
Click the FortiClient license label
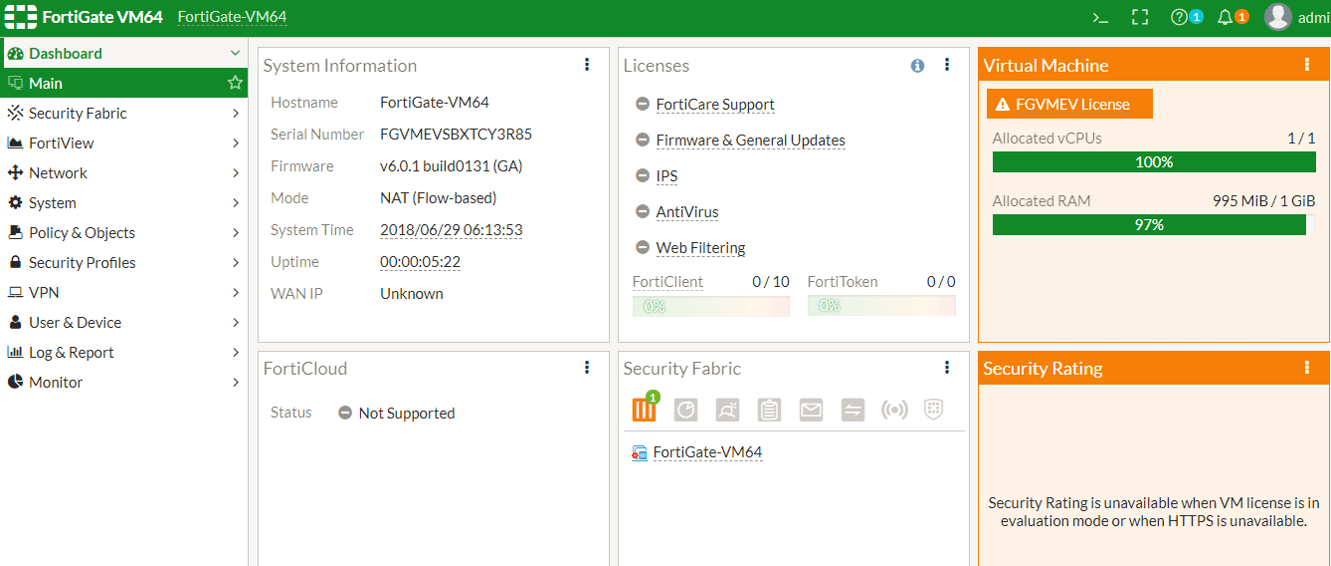(x=667, y=282)
